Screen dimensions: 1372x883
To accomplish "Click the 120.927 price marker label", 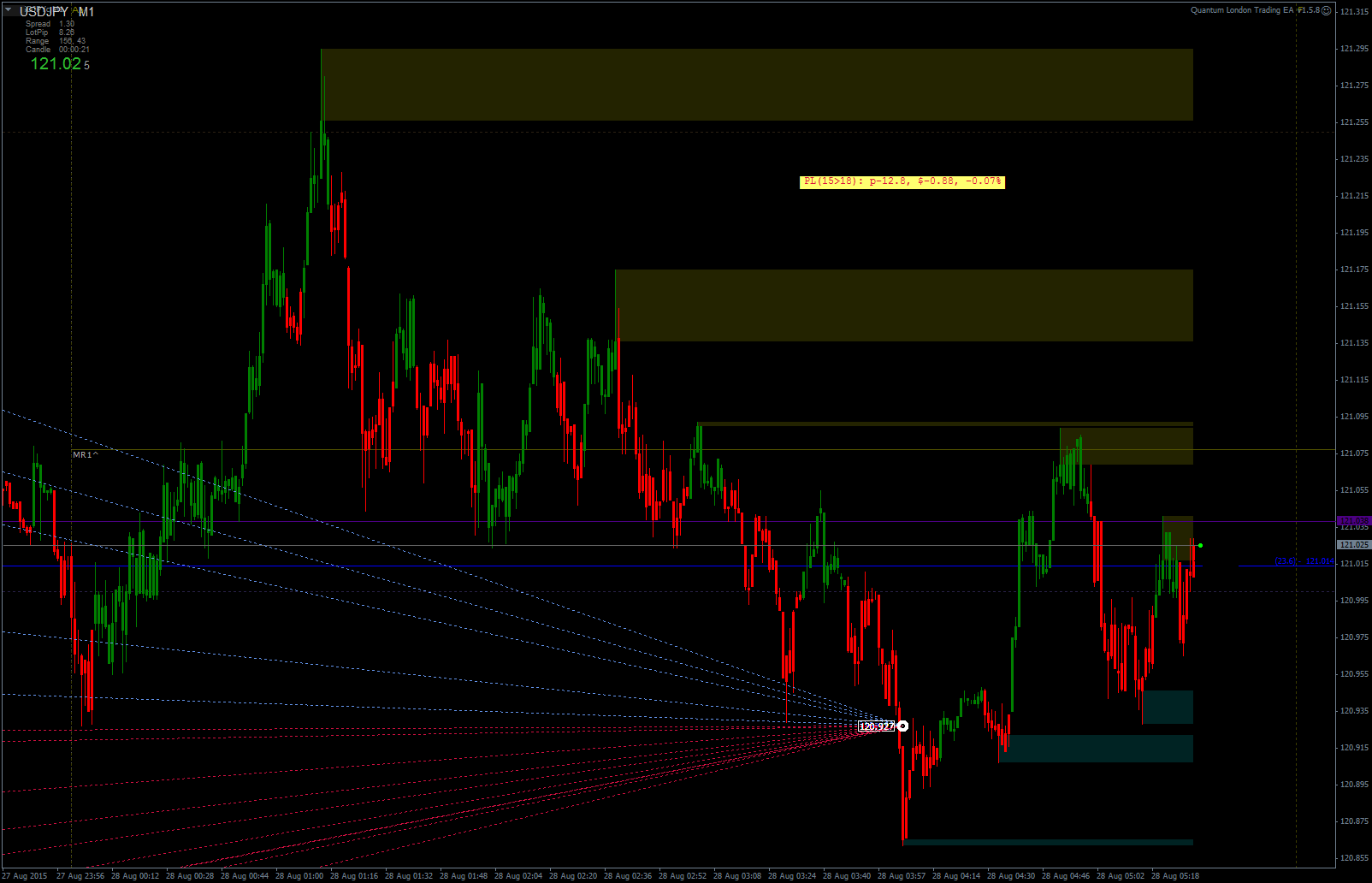I will pyautogui.click(x=877, y=726).
